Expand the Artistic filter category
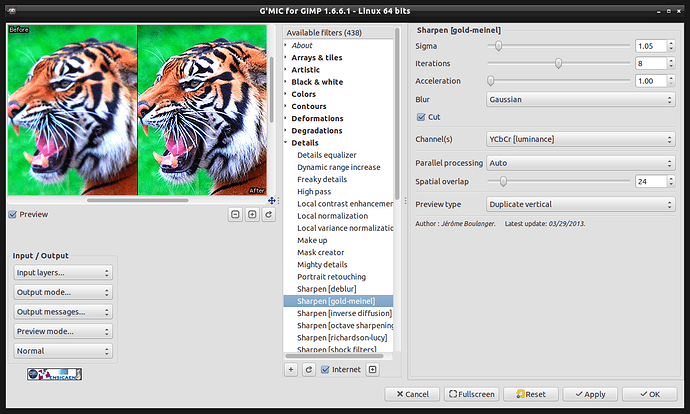 pos(305,70)
